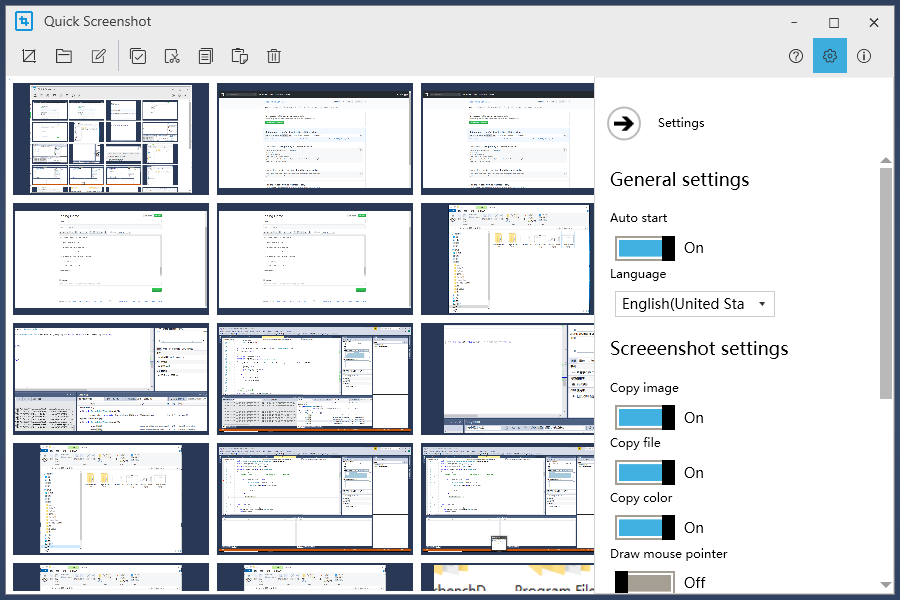Screen dimensions: 900x600
Task: Open the About info icon
Action: click(864, 56)
